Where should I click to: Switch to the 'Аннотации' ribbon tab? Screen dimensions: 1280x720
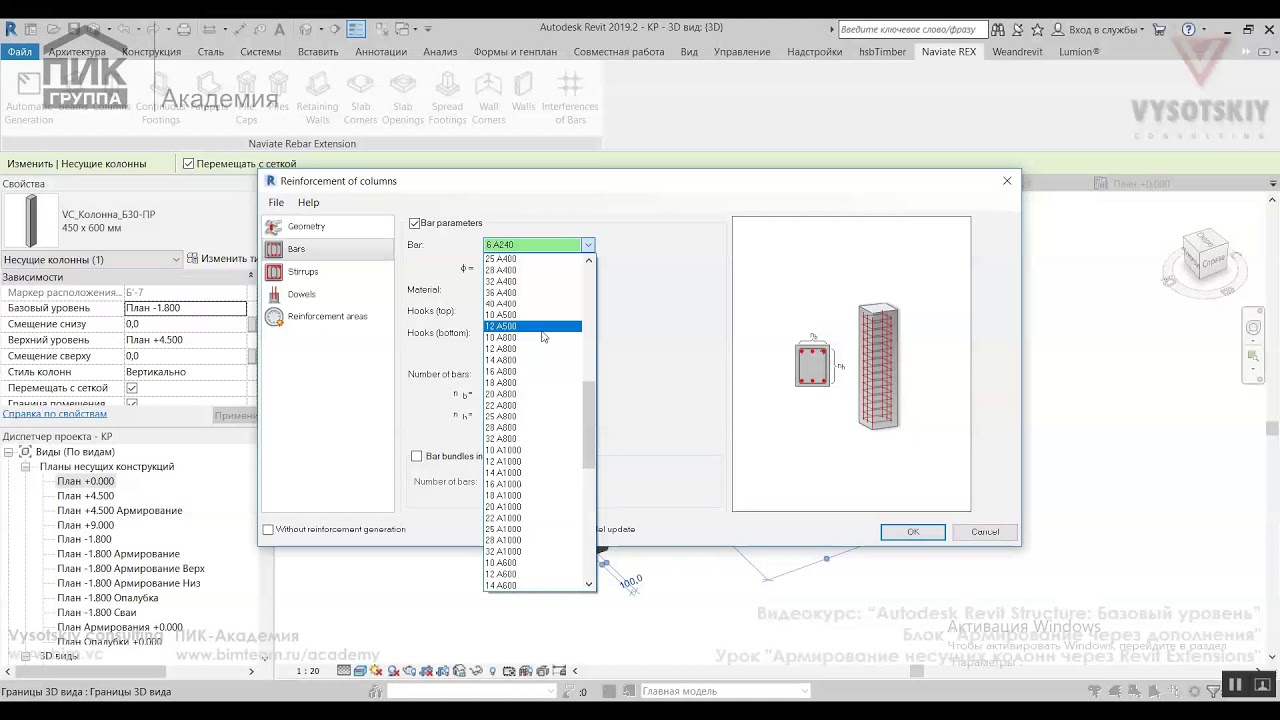click(x=381, y=52)
